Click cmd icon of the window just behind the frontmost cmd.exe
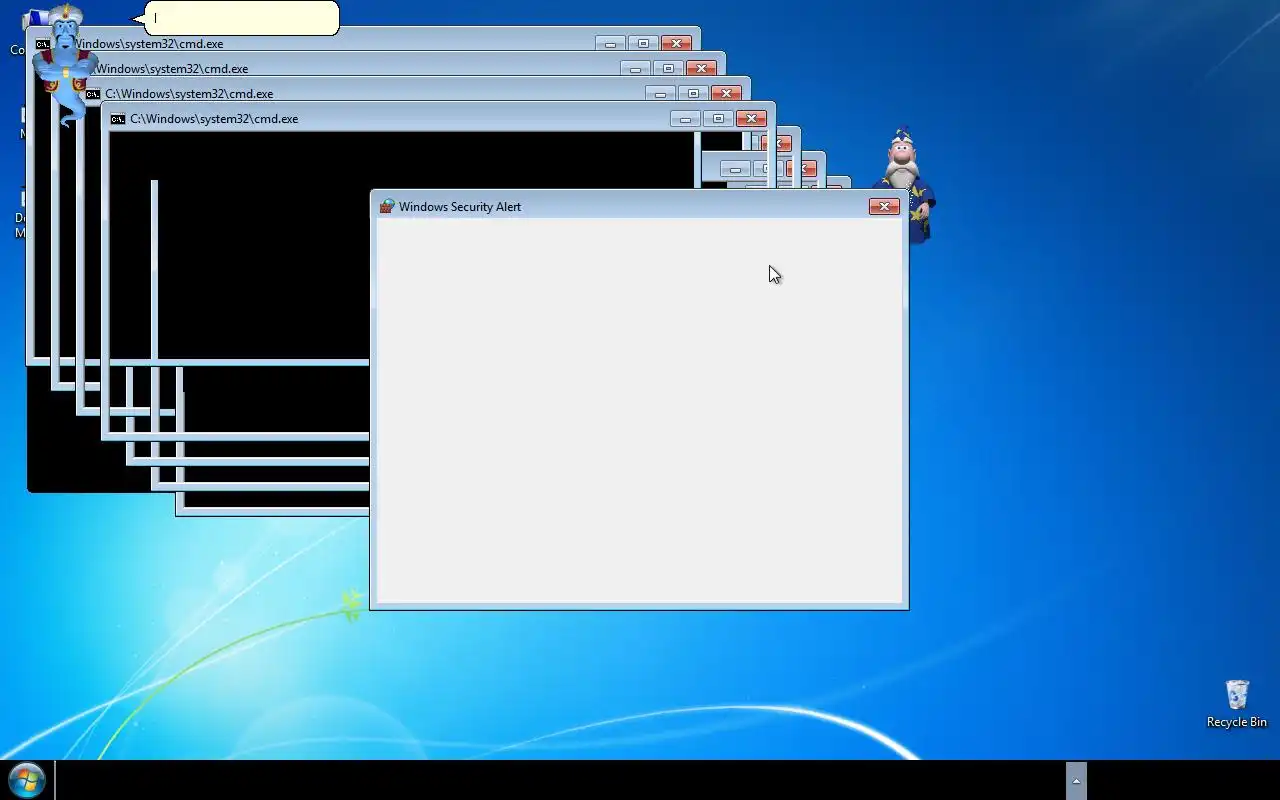The image size is (1280, 800). [93, 94]
